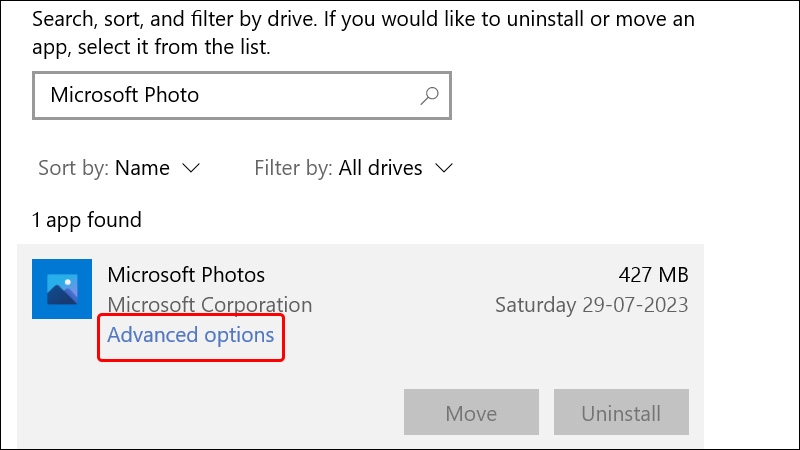This screenshot has height=450, width=800.
Task: Click the chevron next to All drives
Action: [x=444, y=168]
